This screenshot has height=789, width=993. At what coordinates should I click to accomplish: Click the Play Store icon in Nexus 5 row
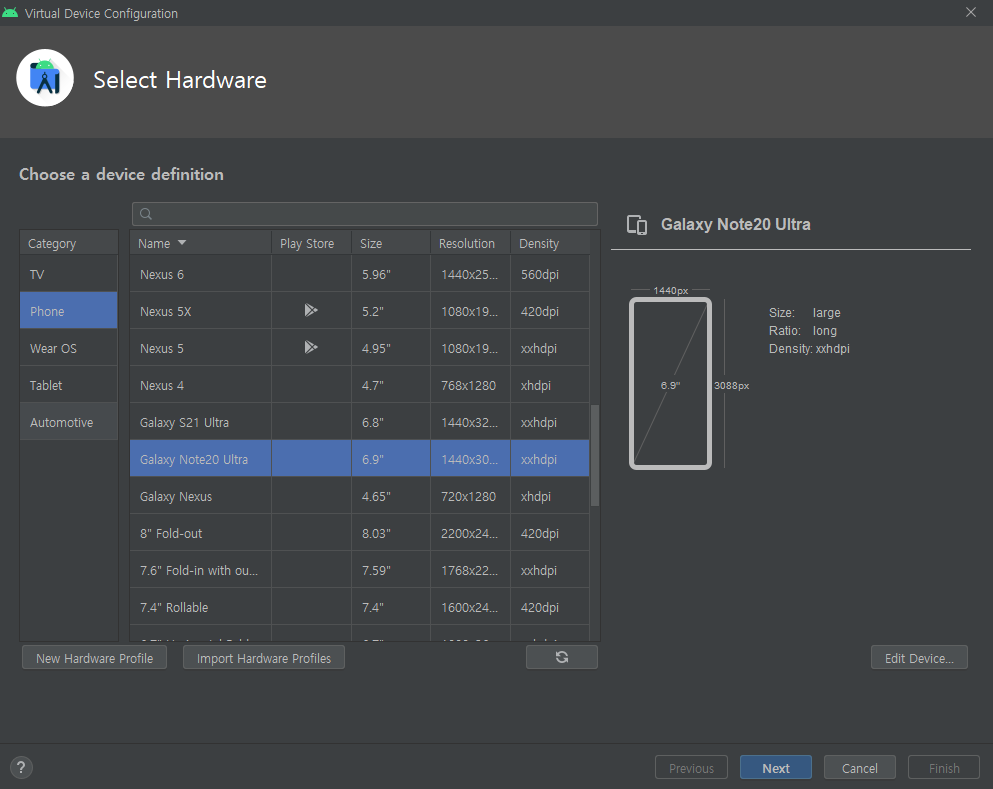(310, 347)
